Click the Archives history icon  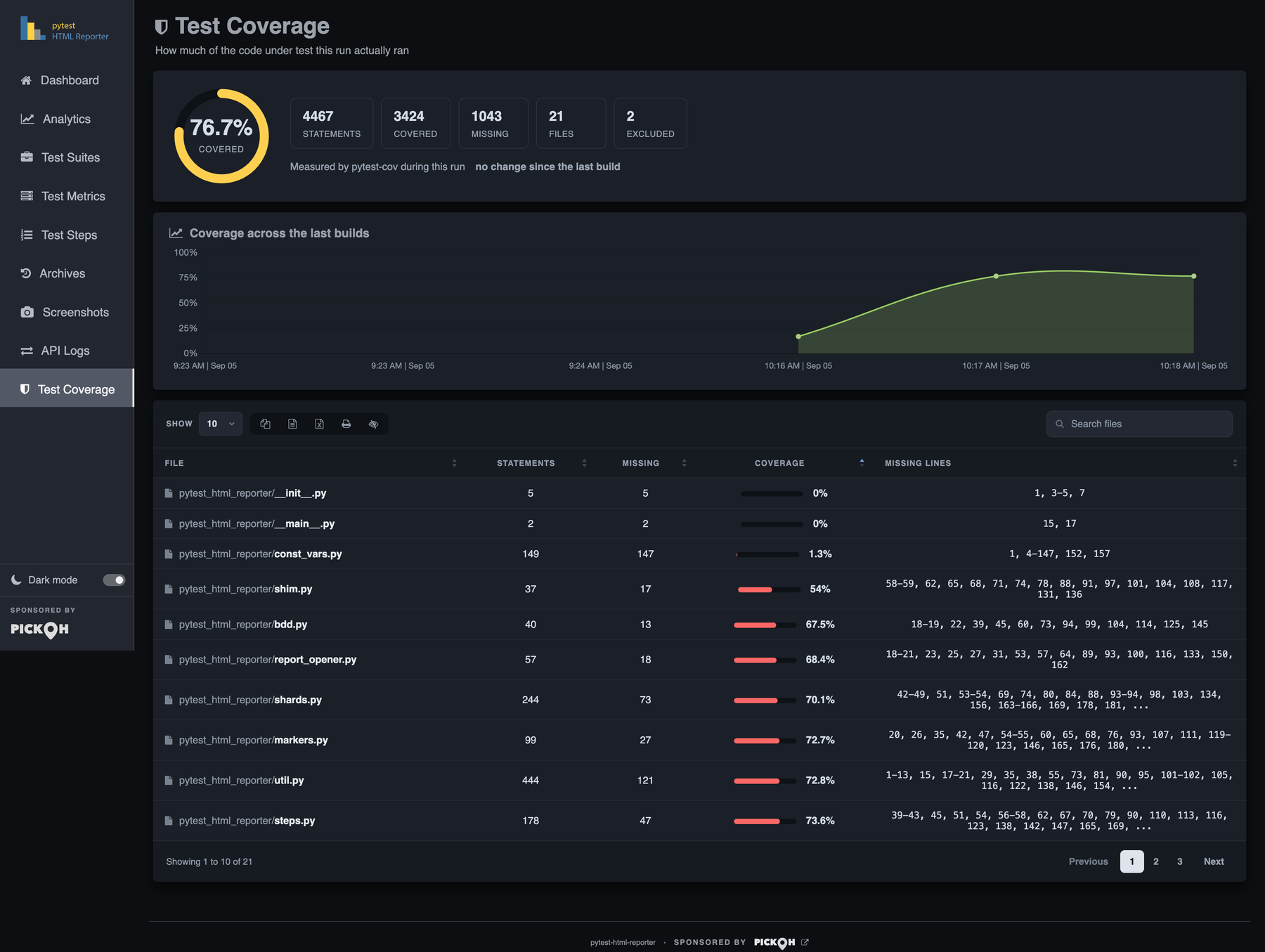[26, 273]
